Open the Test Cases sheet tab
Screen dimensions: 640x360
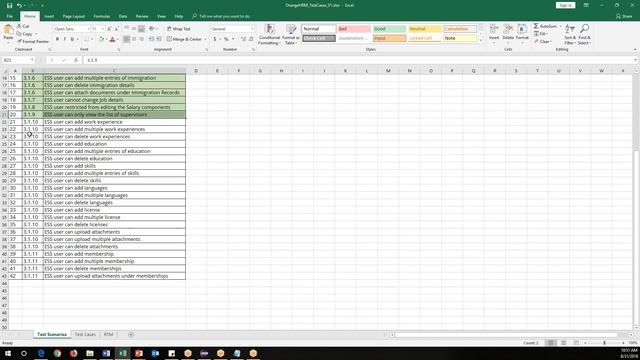tap(85, 335)
